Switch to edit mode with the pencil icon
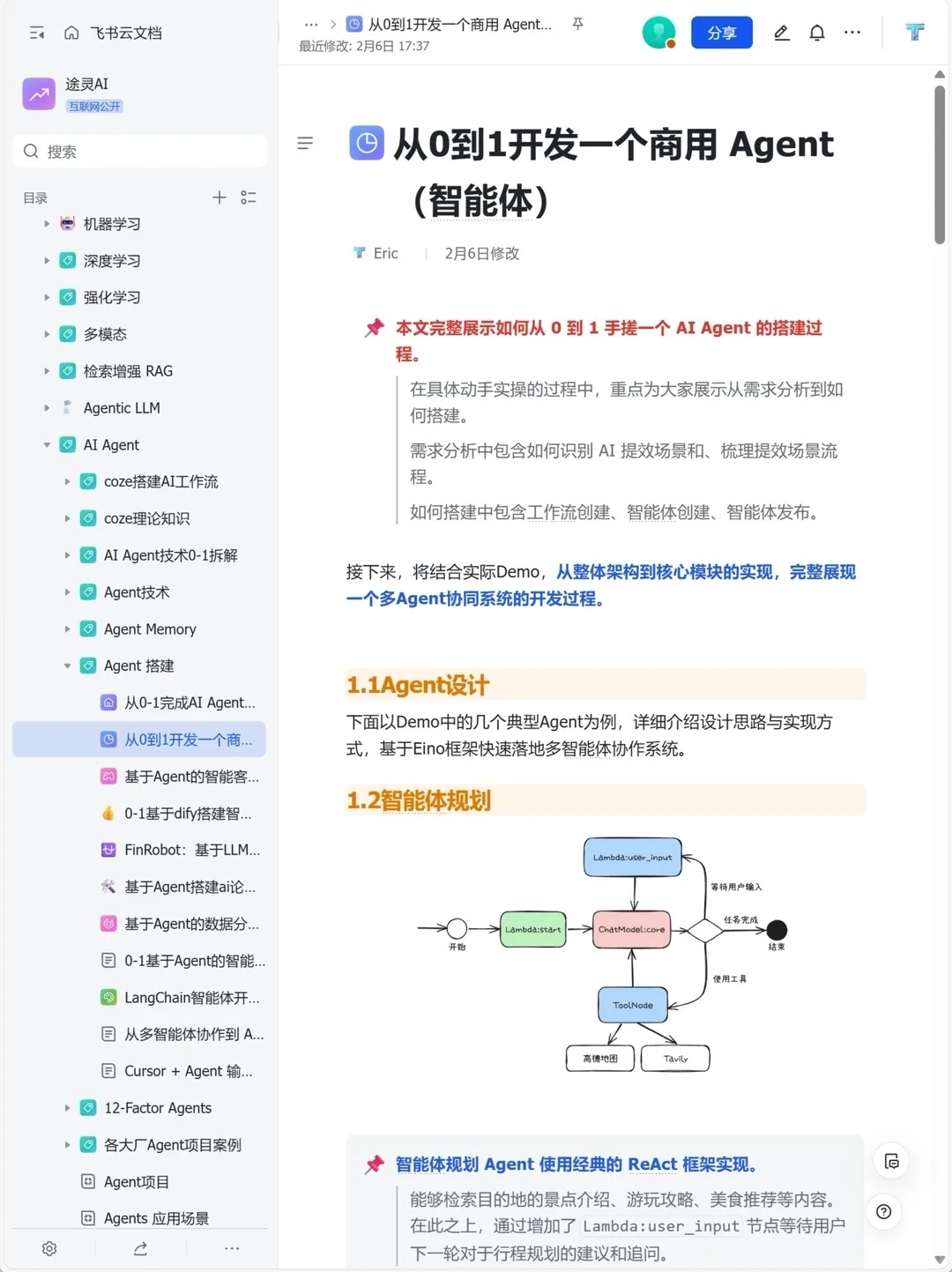 point(782,33)
